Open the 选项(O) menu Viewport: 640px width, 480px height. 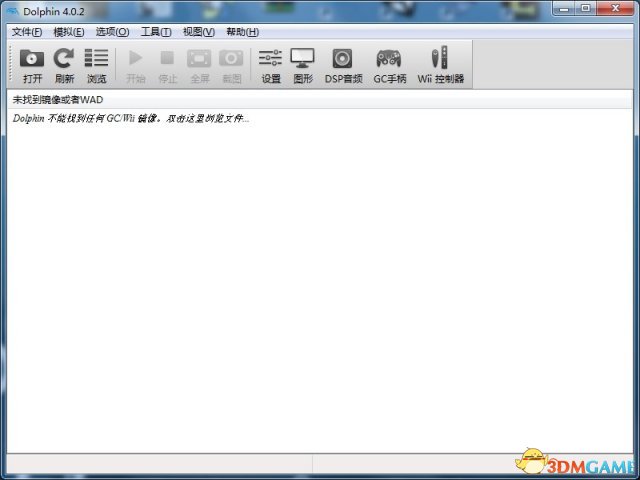click(113, 32)
